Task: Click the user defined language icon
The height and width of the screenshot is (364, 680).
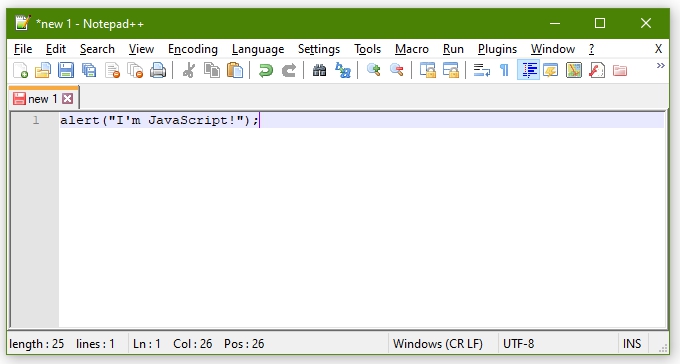Action: pos(551,70)
